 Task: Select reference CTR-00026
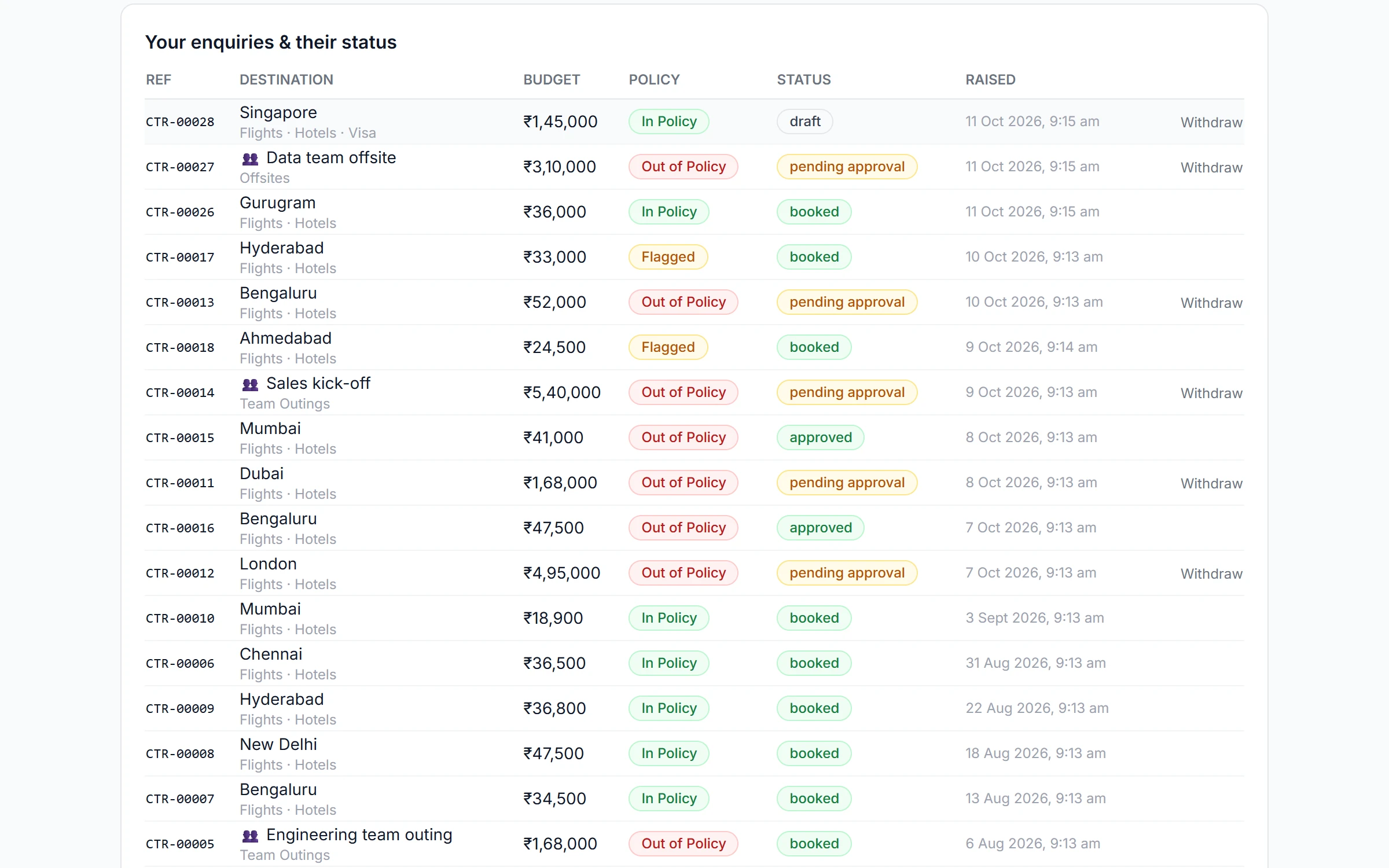point(180,212)
